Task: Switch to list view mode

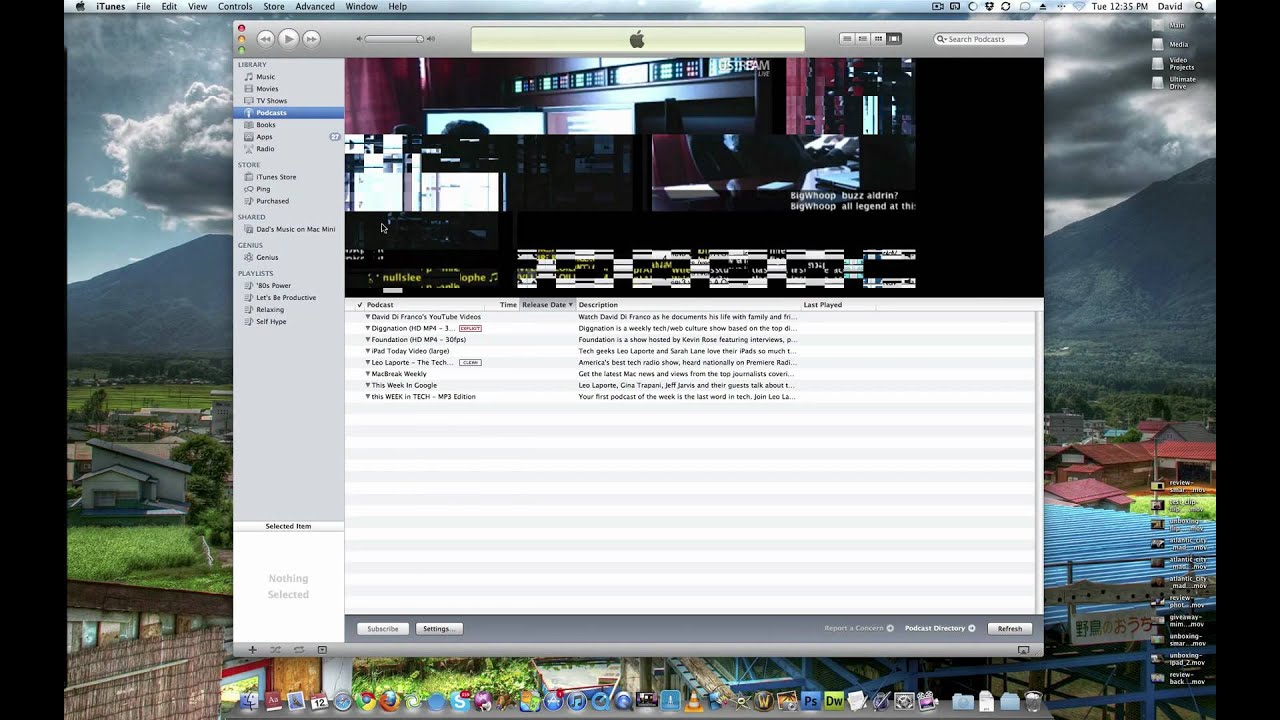Action: tap(847, 39)
